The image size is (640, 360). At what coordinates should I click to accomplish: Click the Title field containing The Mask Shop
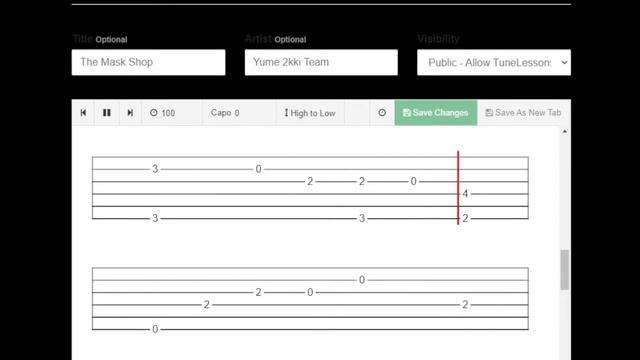tap(149, 62)
